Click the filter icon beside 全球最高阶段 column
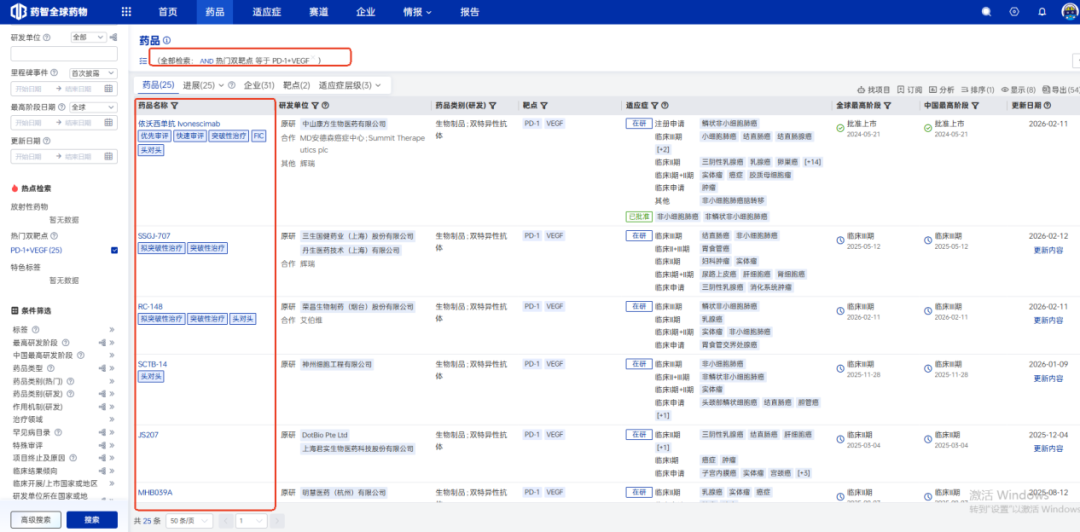The width and height of the screenshot is (1080, 532). (888, 105)
